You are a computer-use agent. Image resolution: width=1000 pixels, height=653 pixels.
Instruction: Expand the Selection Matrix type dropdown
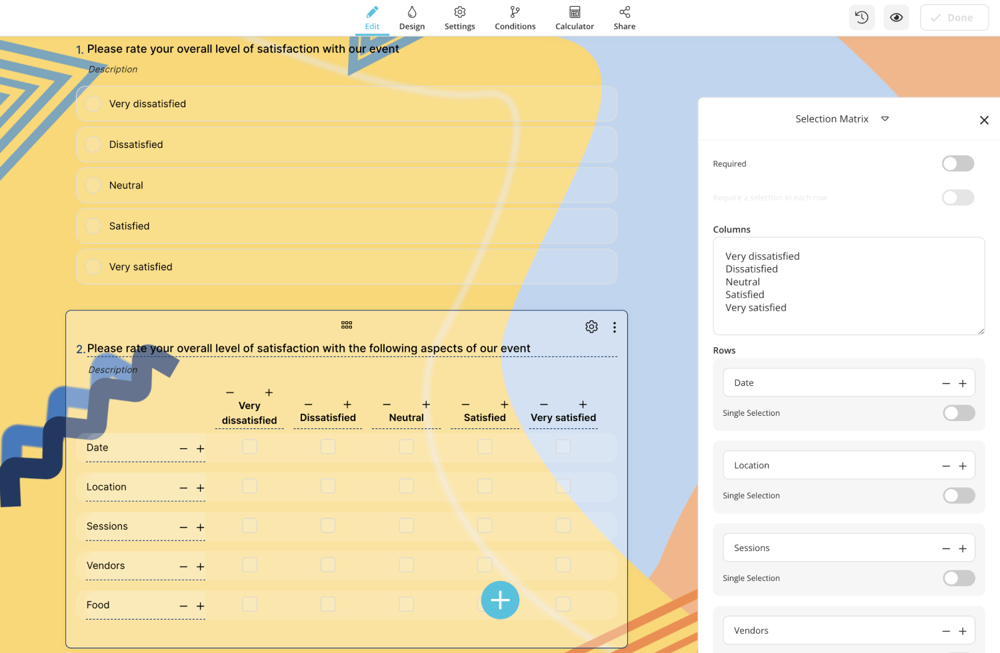tap(885, 119)
